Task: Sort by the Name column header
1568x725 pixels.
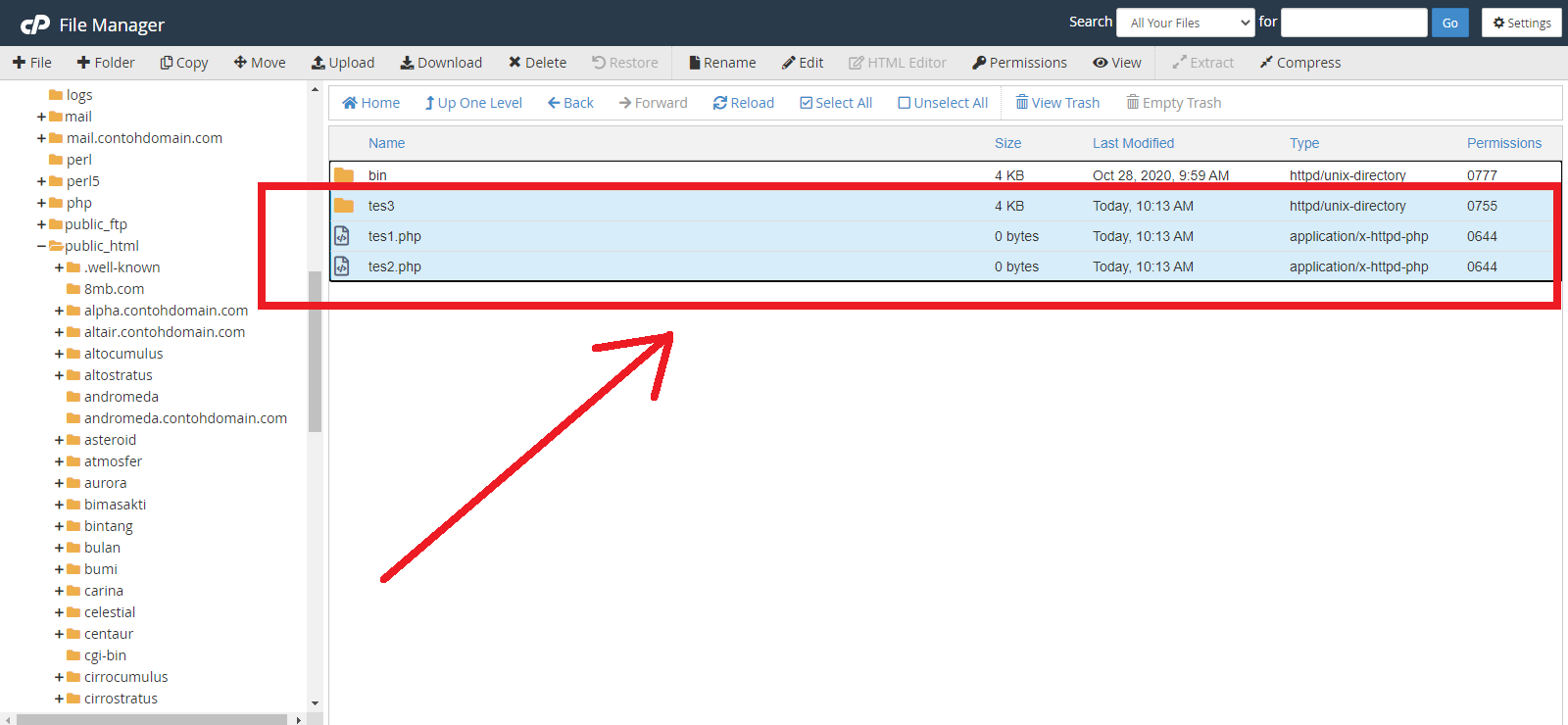Action: 386,143
